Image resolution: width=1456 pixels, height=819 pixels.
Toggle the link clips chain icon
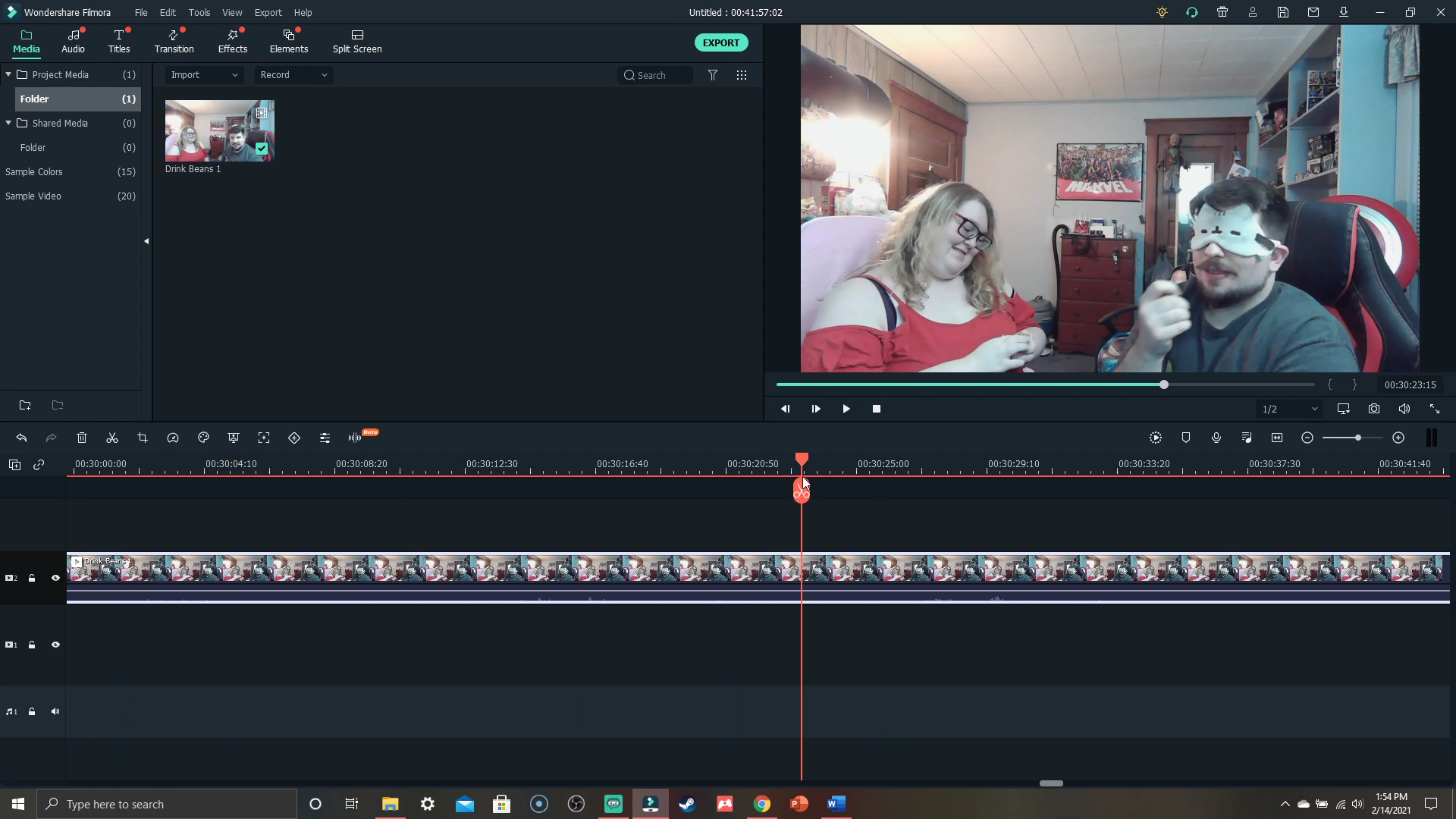tap(39, 465)
